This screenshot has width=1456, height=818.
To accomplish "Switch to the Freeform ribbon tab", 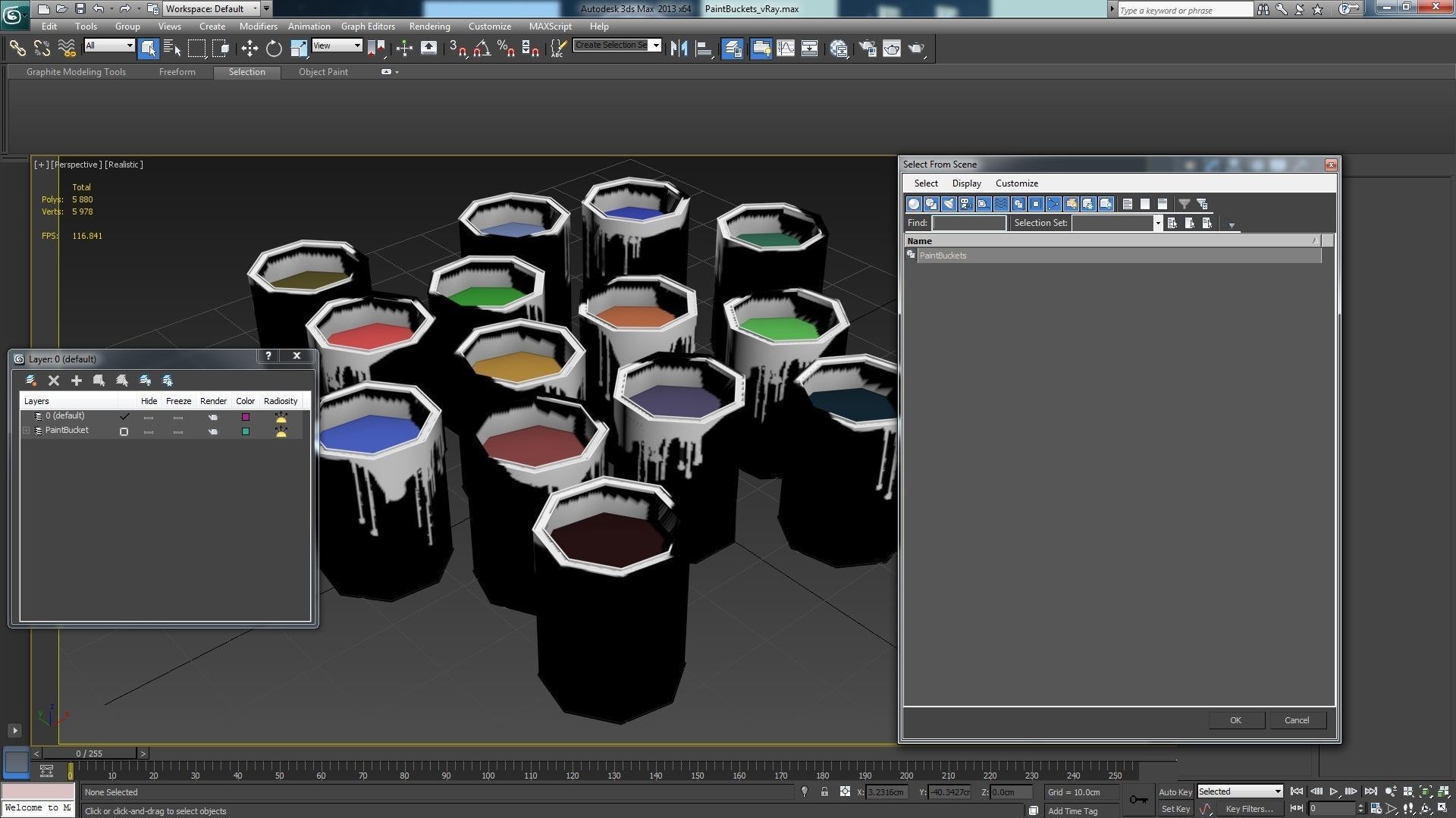I will point(177,72).
